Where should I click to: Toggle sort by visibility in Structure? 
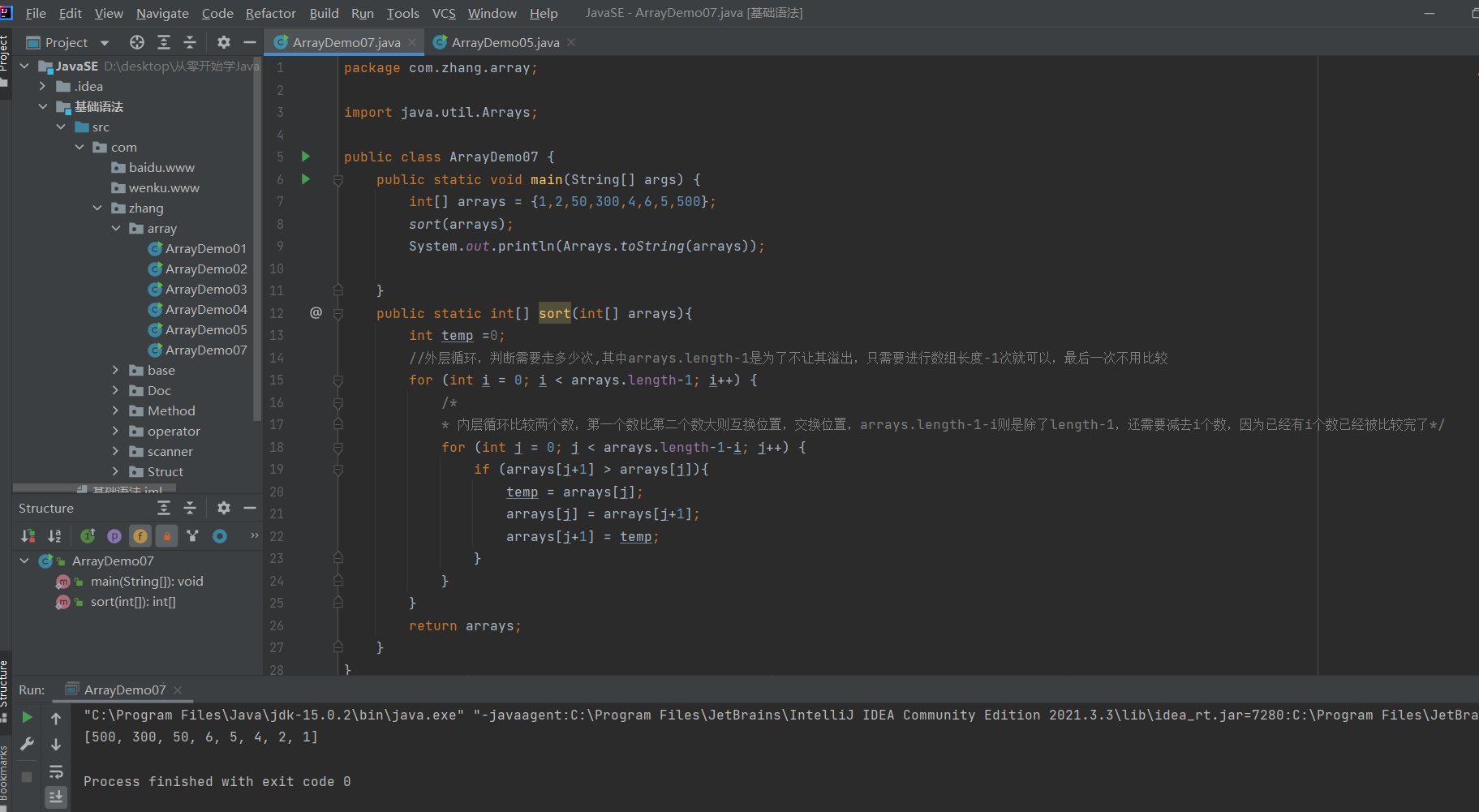(x=28, y=535)
